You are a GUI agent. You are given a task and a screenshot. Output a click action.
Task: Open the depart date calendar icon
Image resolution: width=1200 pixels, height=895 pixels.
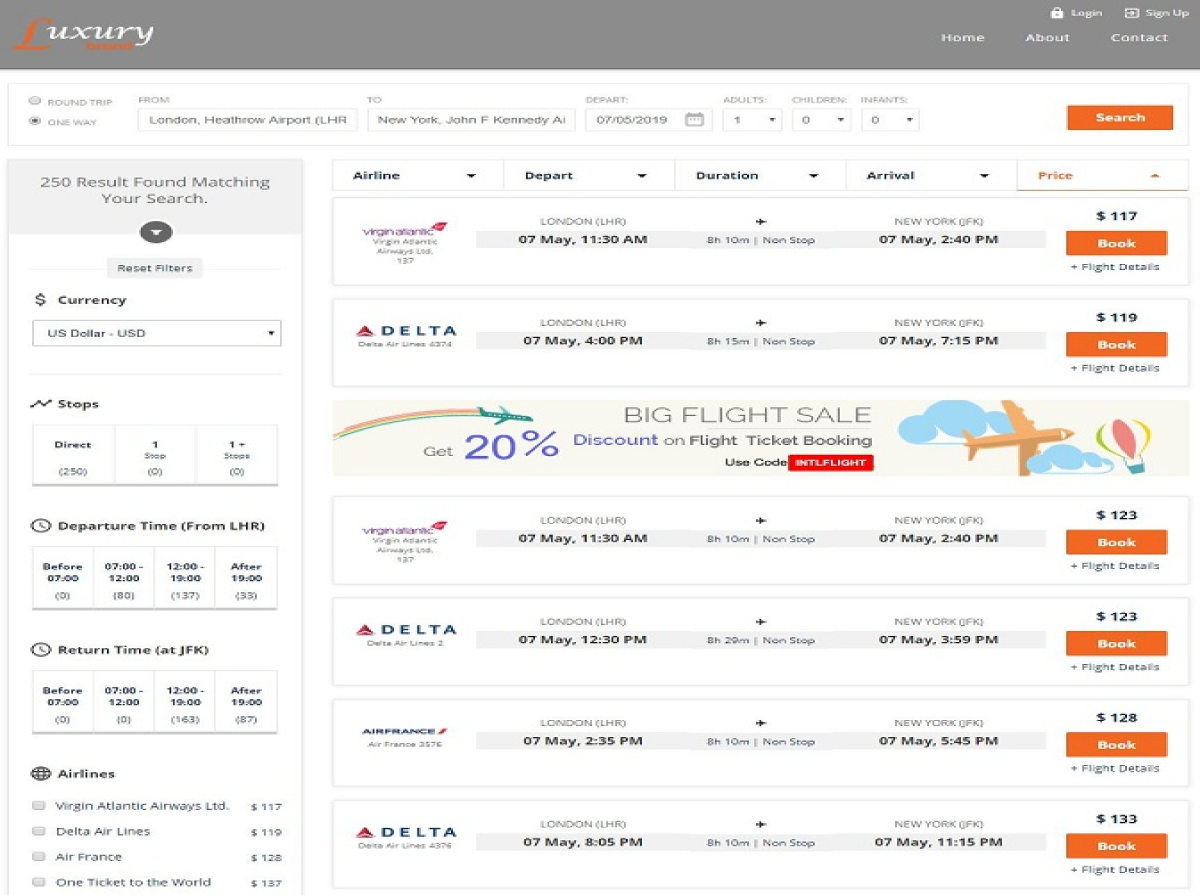(694, 120)
